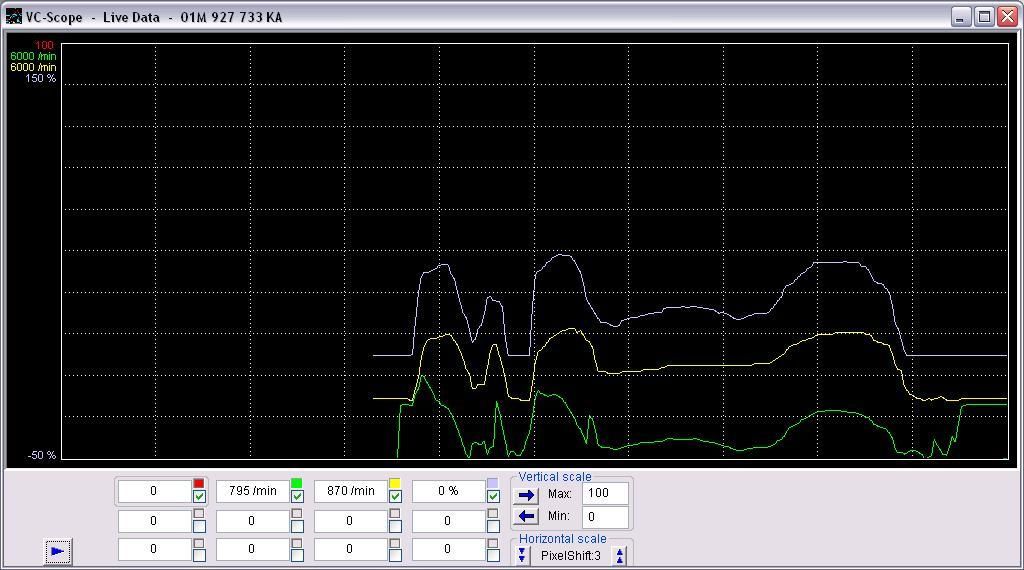Click the left-arrow button beside Min

(x=526, y=516)
